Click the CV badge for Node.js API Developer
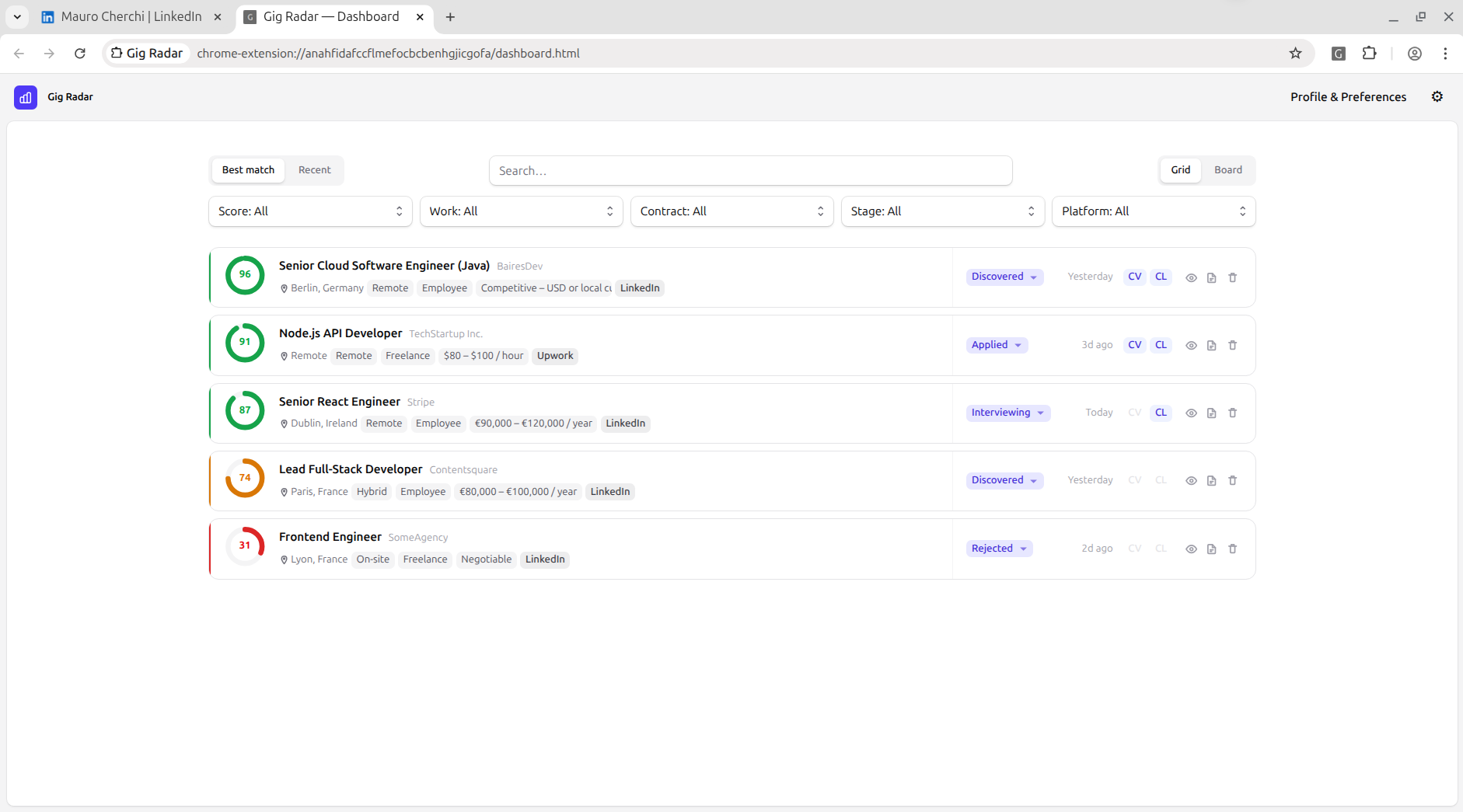This screenshot has height=812, width=1463. point(1134,345)
